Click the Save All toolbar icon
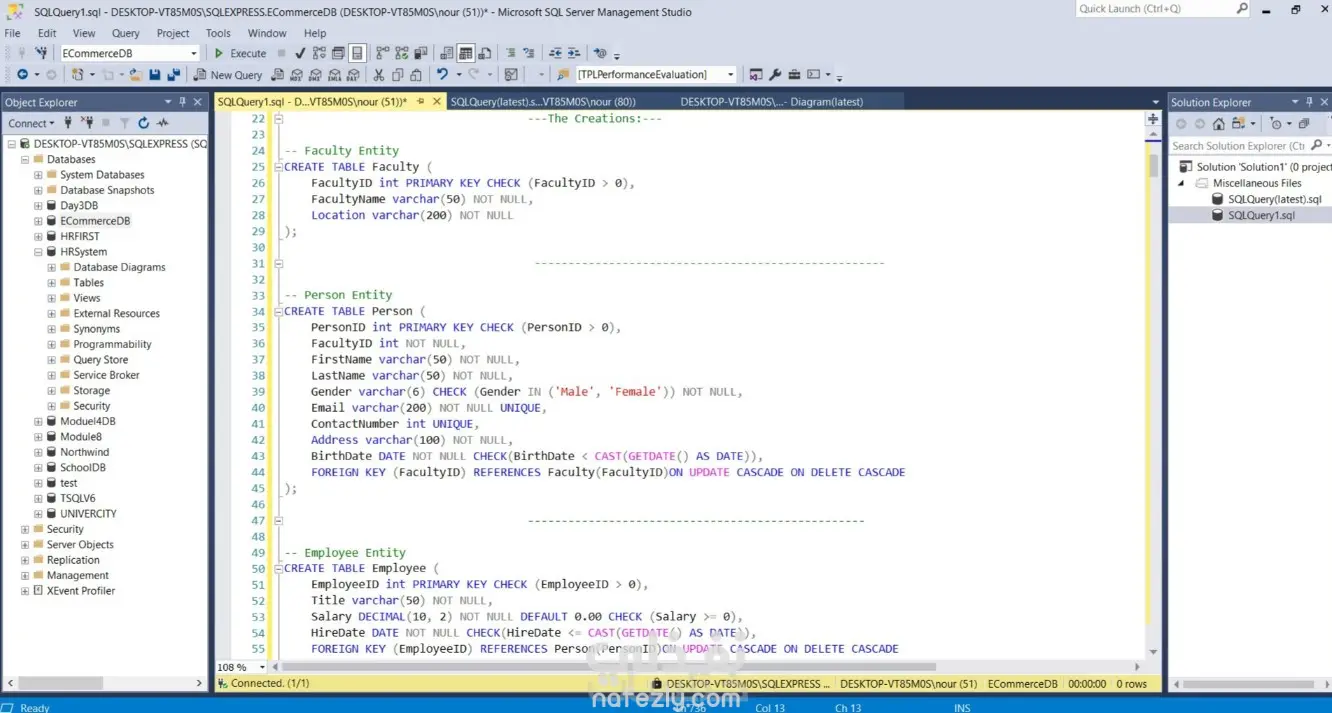Image resolution: width=1332 pixels, height=713 pixels. (x=173, y=75)
